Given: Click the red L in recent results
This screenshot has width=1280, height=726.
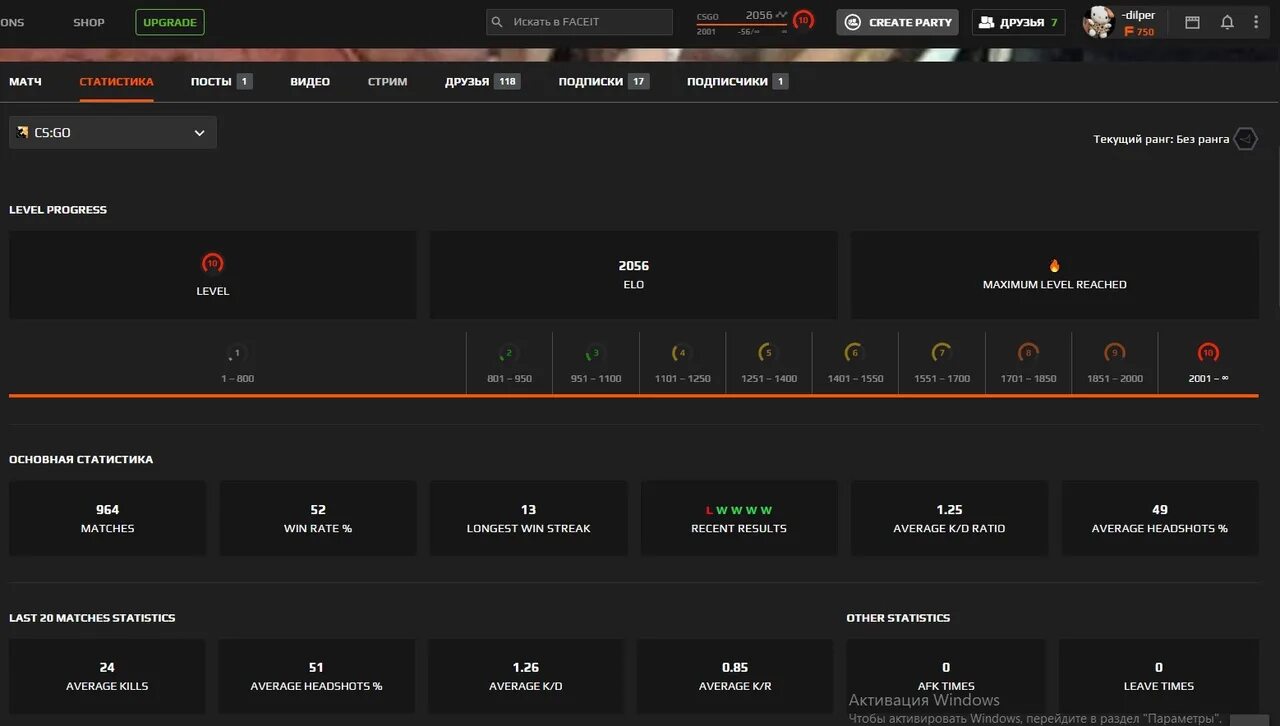Looking at the screenshot, I should click(709, 510).
